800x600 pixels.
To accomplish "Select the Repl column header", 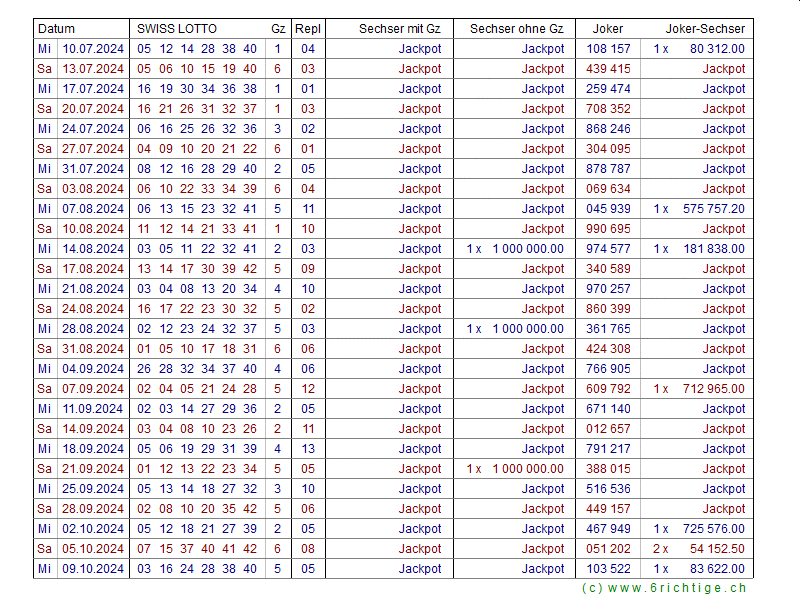I will tap(308, 29).
